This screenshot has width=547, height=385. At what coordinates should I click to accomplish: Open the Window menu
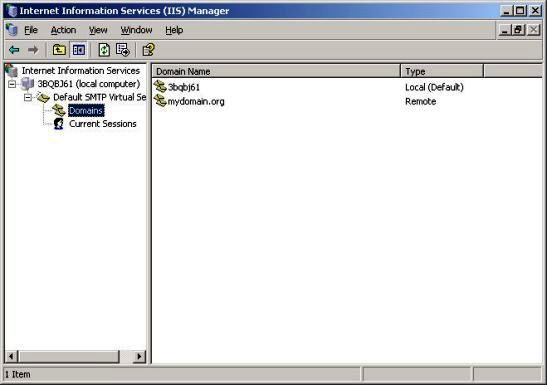136,30
